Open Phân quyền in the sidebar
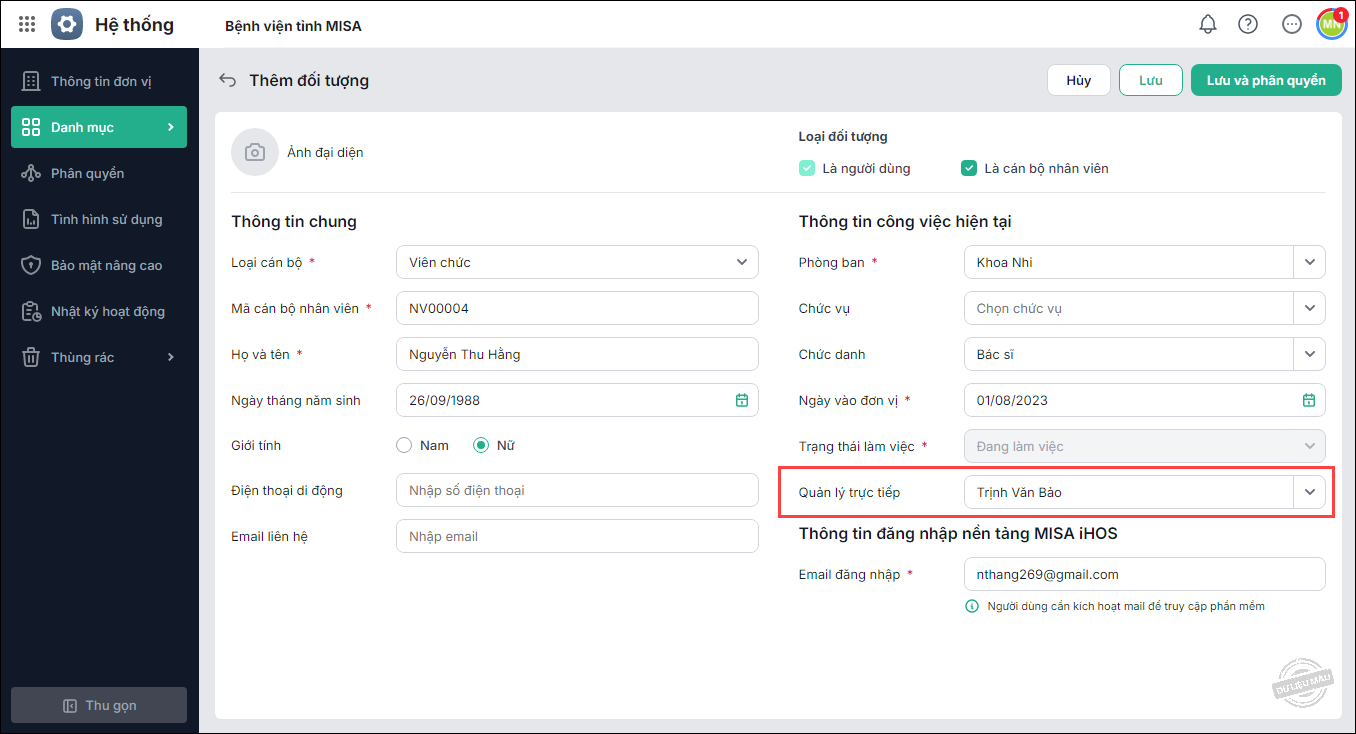The image size is (1356, 734). pyautogui.click(x=88, y=173)
